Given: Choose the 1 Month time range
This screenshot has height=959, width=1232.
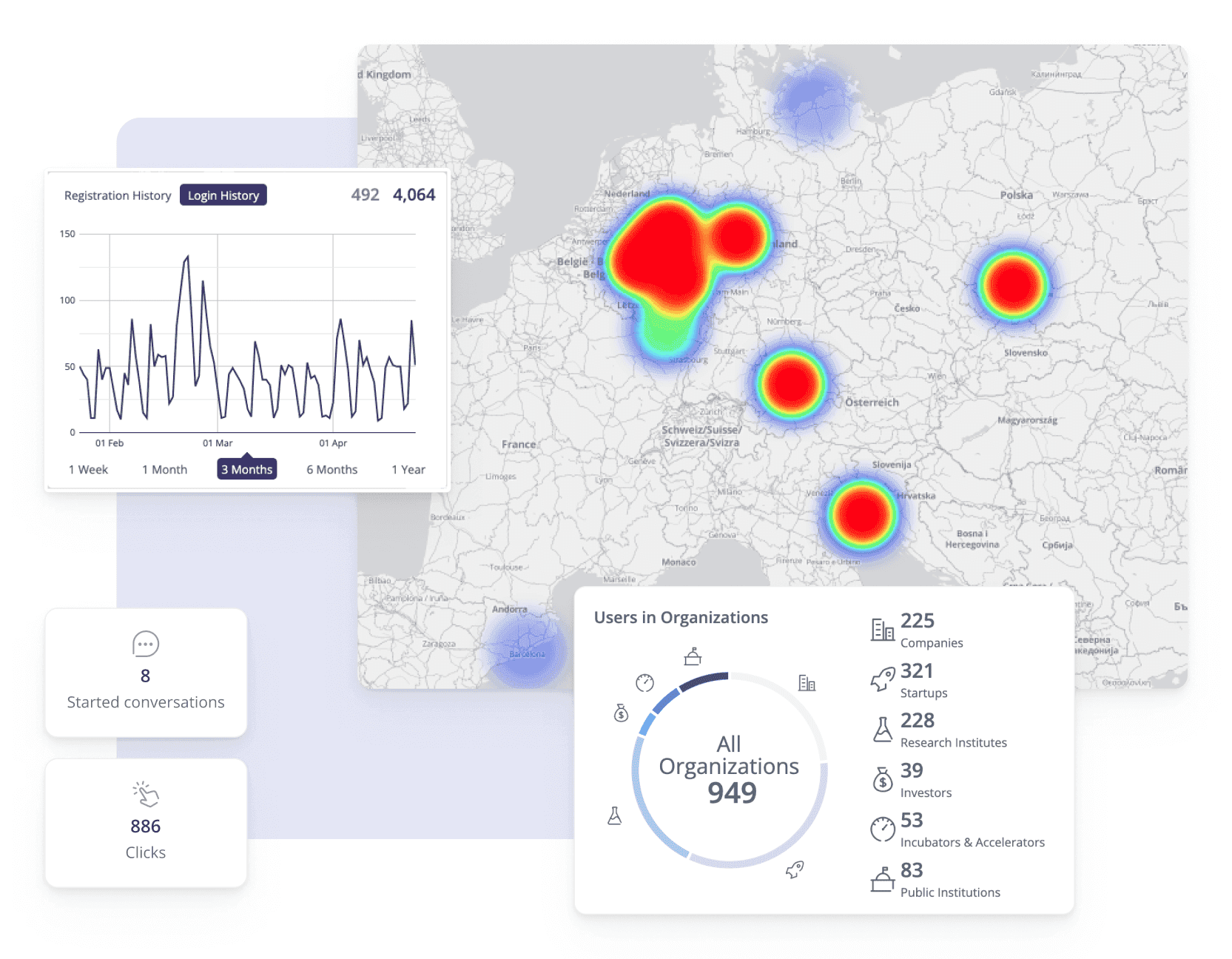Looking at the screenshot, I should point(164,470).
